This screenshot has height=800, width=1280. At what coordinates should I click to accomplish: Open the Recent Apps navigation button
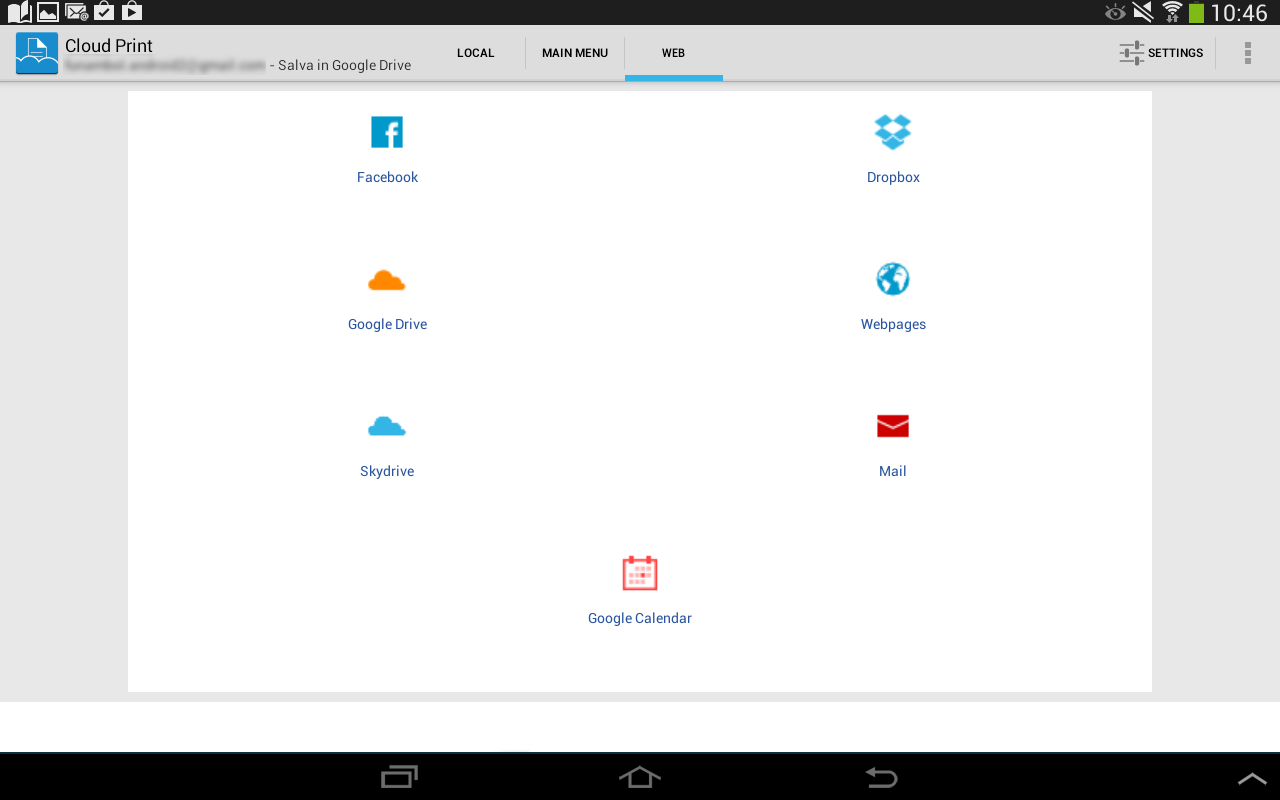[x=399, y=776]
